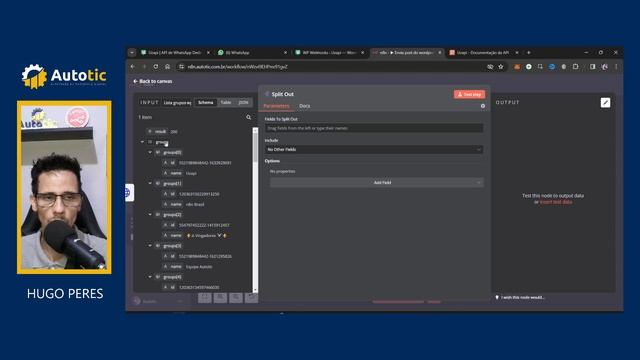
Task: Open the blue circular extension icon
Action: tap(552, 67)
